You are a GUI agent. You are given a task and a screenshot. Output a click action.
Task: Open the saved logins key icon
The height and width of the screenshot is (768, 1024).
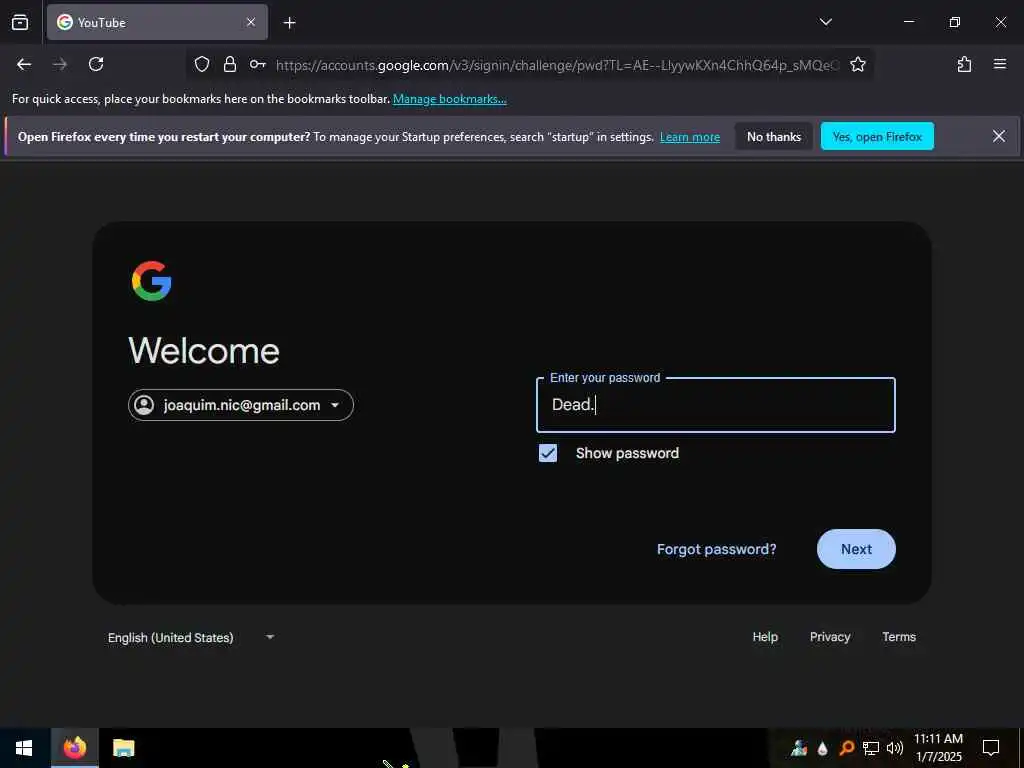(x=257, y=64)
